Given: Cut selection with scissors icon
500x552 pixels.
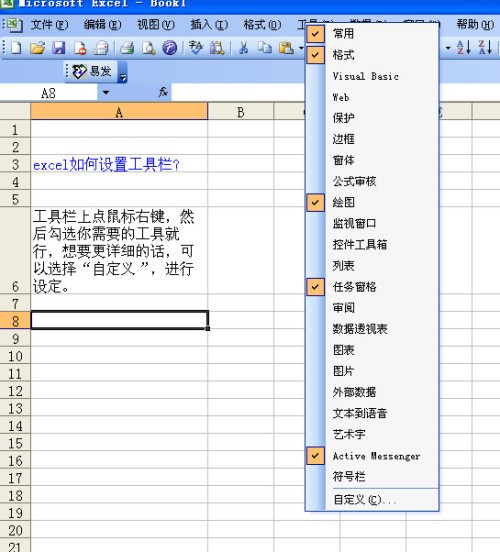Looking at the screenshot, I should click(243, 48).
